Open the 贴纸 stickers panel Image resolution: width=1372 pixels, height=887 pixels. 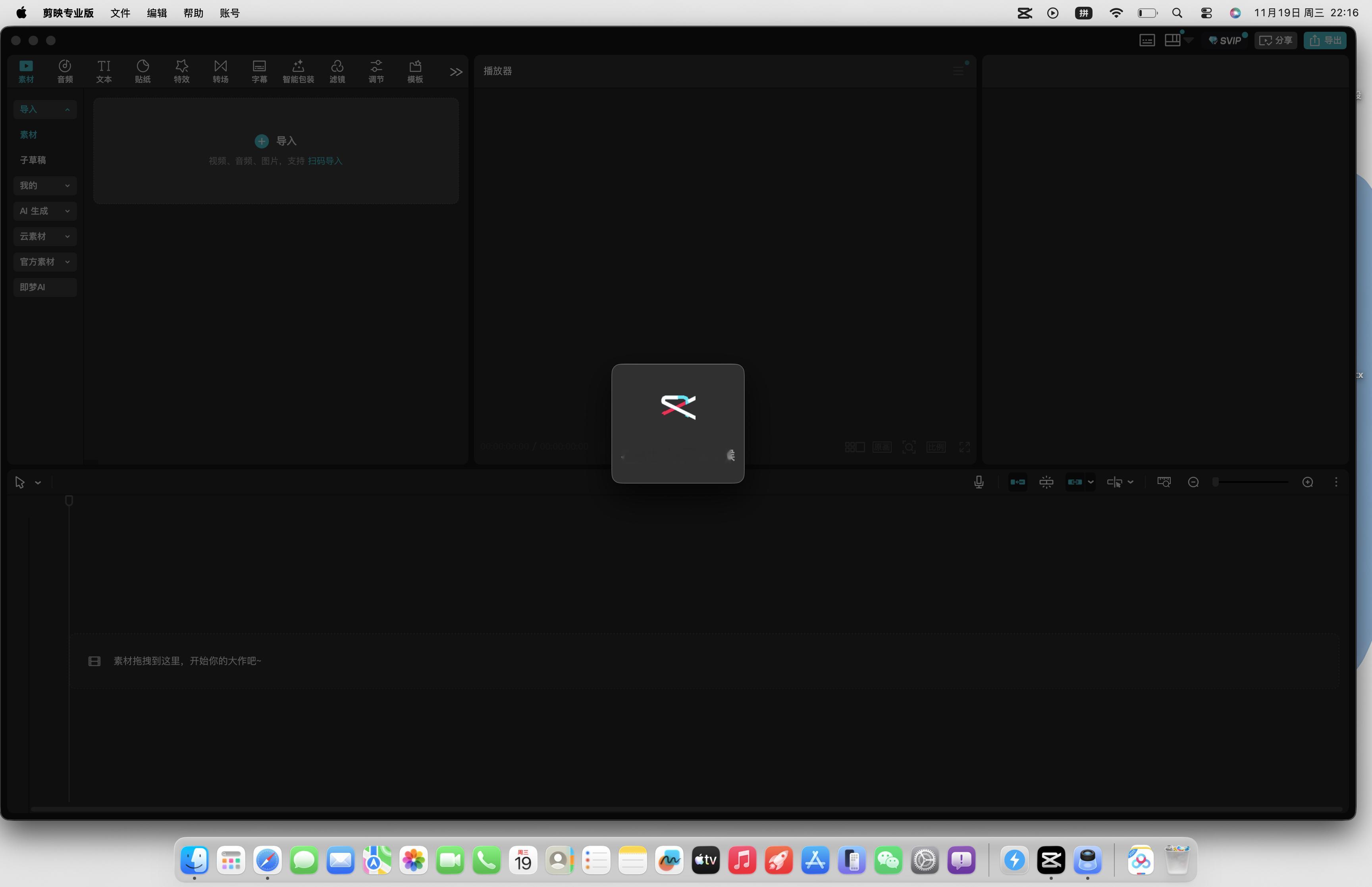coord(143,71)
